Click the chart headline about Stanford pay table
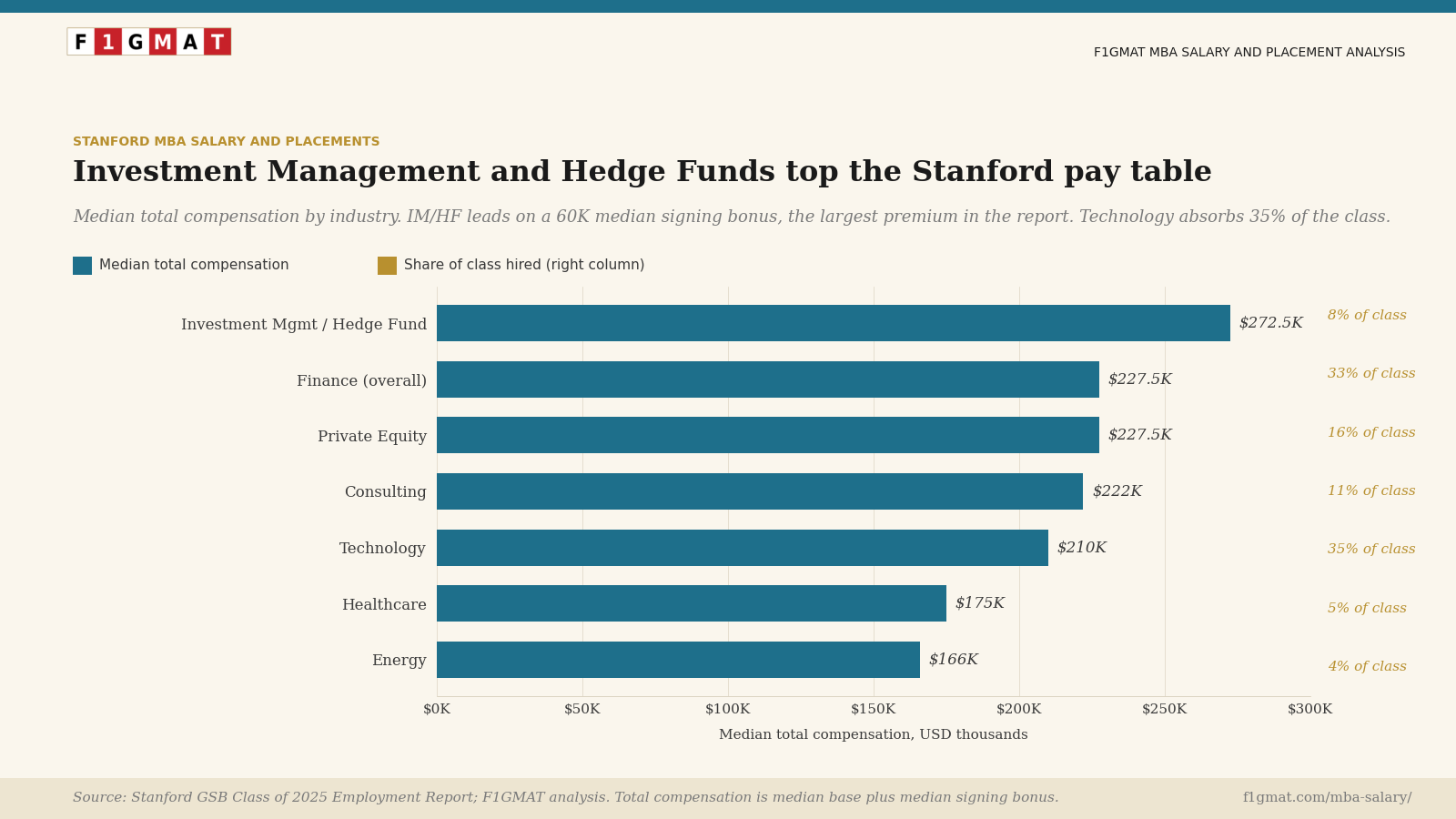 [642, 173]
